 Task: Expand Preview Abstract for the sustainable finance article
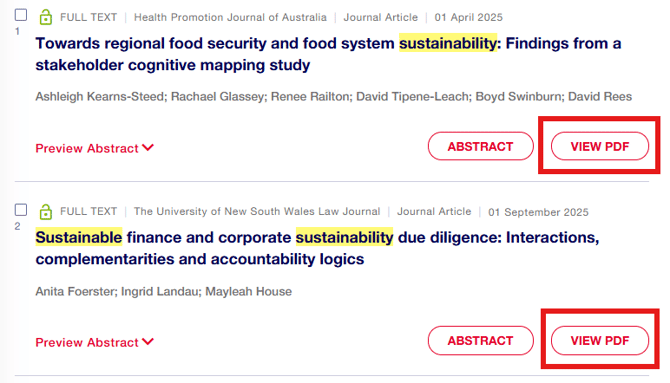pyautogui.click(x=94, y=342)
